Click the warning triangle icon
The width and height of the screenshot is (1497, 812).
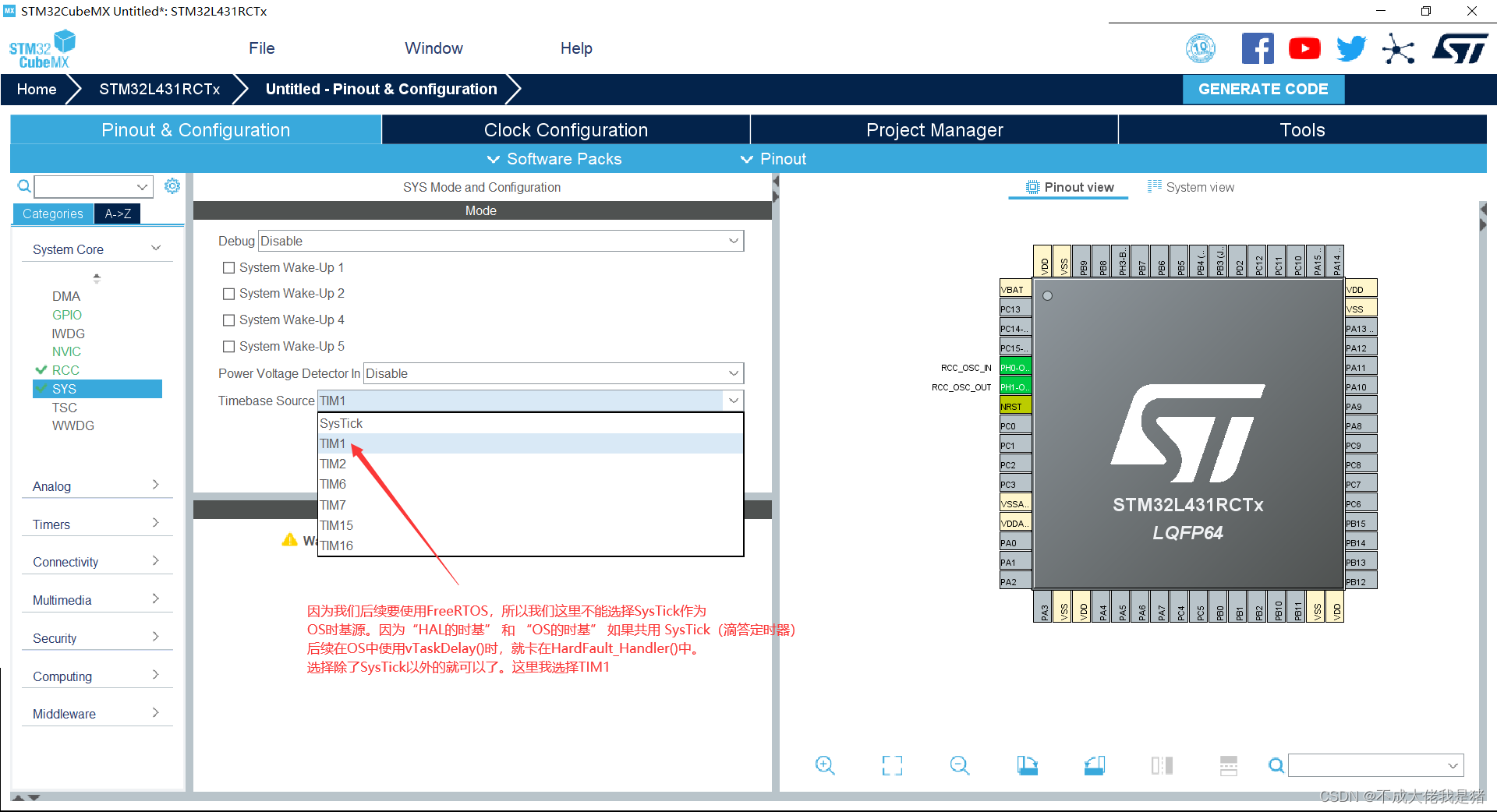[290, 540]
